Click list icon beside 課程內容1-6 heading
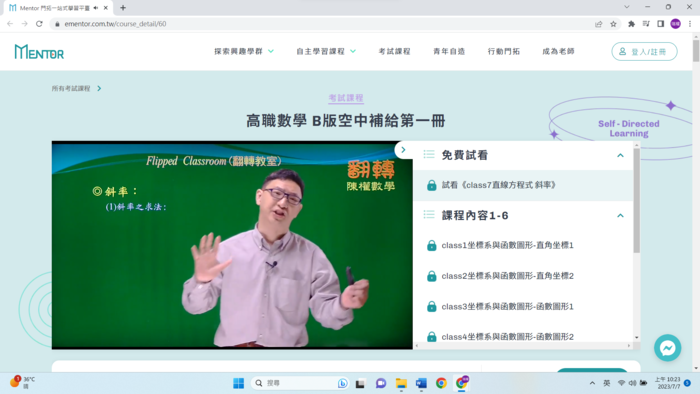The image size is (700, 394). pos(429,215)
